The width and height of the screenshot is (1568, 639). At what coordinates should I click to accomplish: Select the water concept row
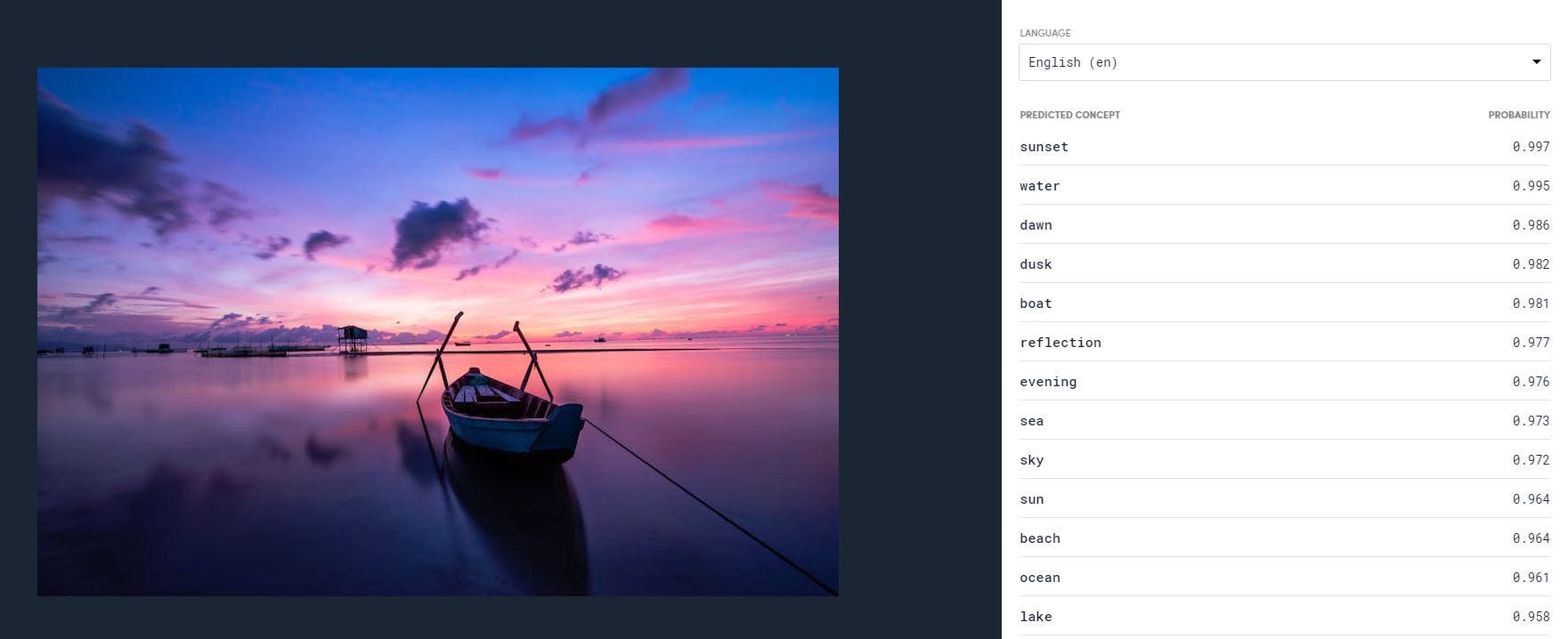1284,186
